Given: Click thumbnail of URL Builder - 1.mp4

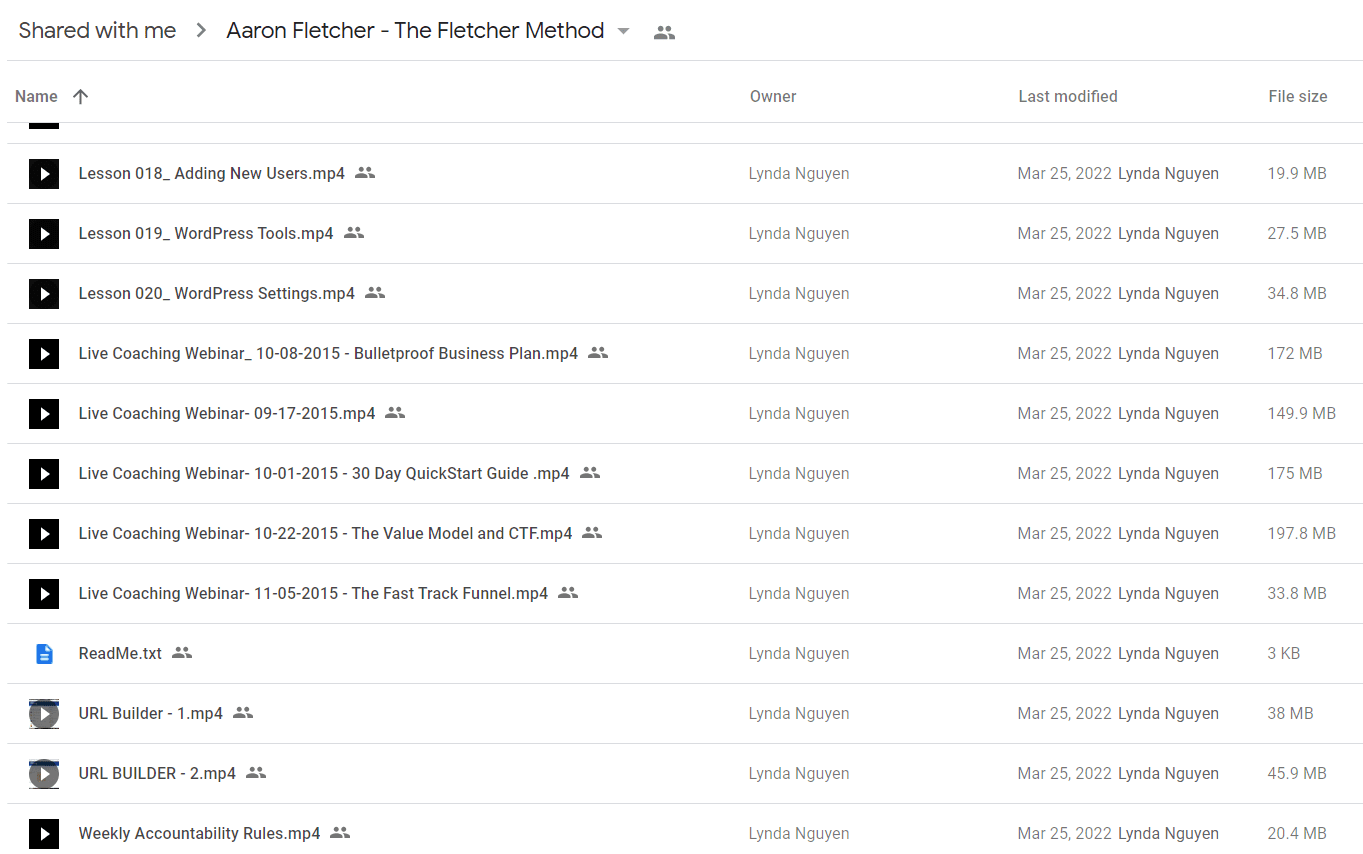Looking at the screenshot, I should click(44, 714).
